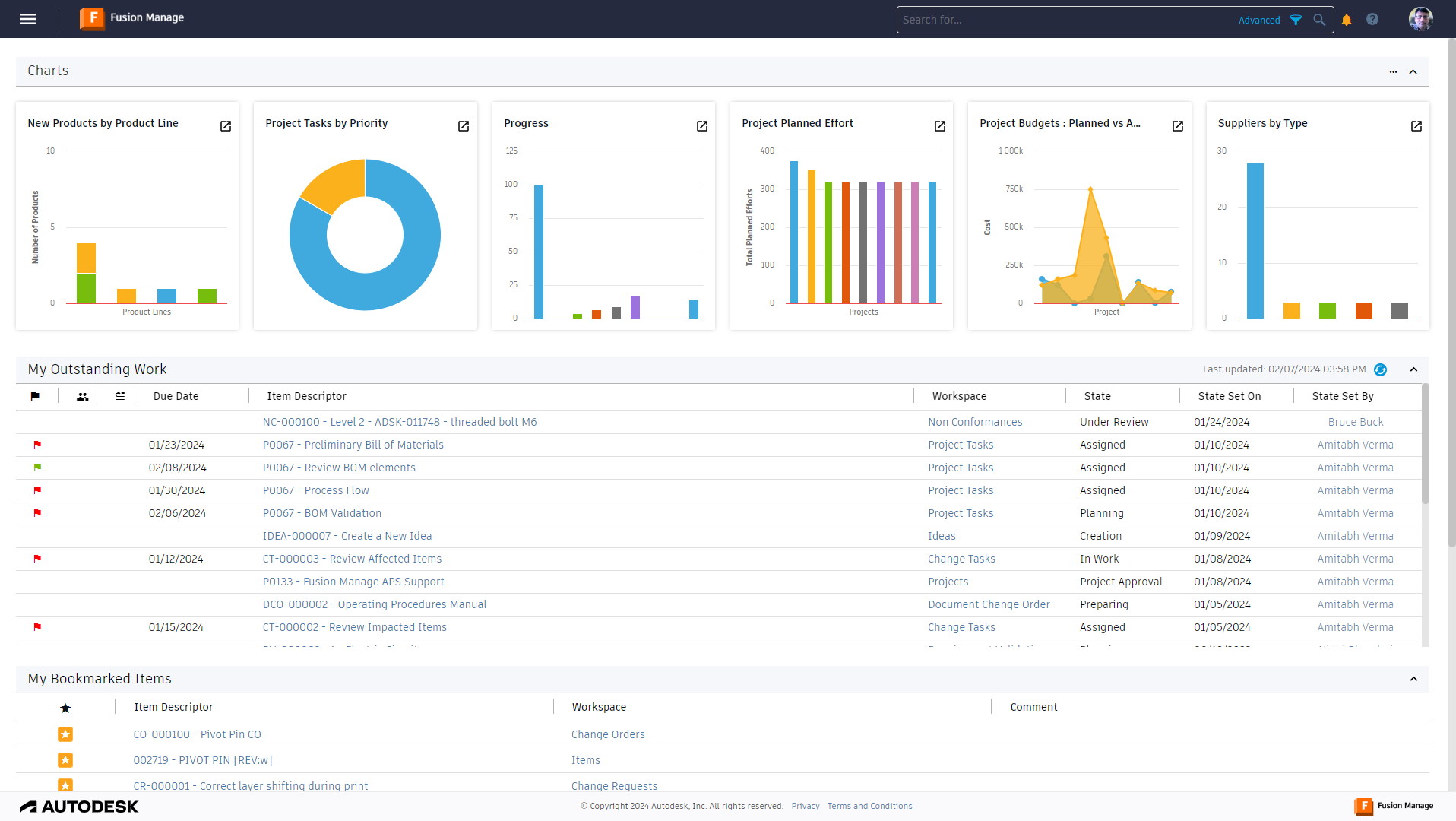The width and height of the screenshot is (1456, 821).
Task: Click the flag column header icon
Action: (x=35, y=396)
